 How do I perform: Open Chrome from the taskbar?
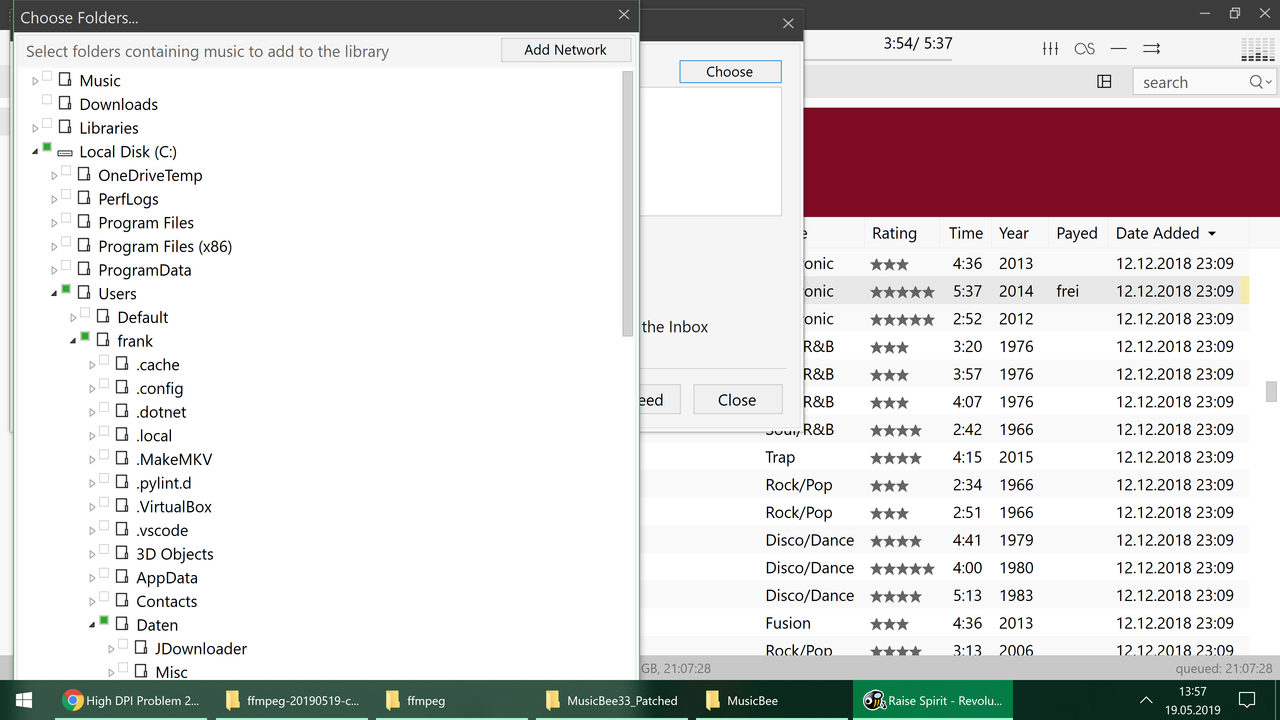pyautogui.click(x=130, y=700)
